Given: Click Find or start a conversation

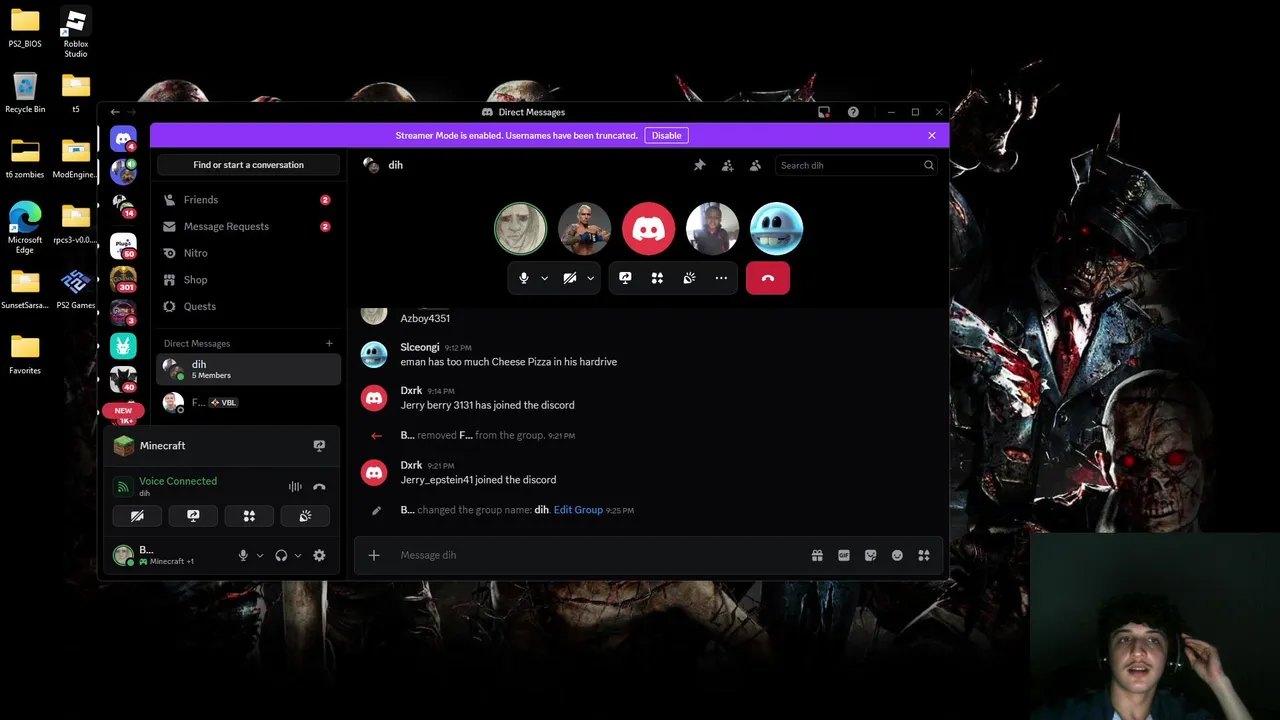Looking at the screenshot, I should 249,165.
